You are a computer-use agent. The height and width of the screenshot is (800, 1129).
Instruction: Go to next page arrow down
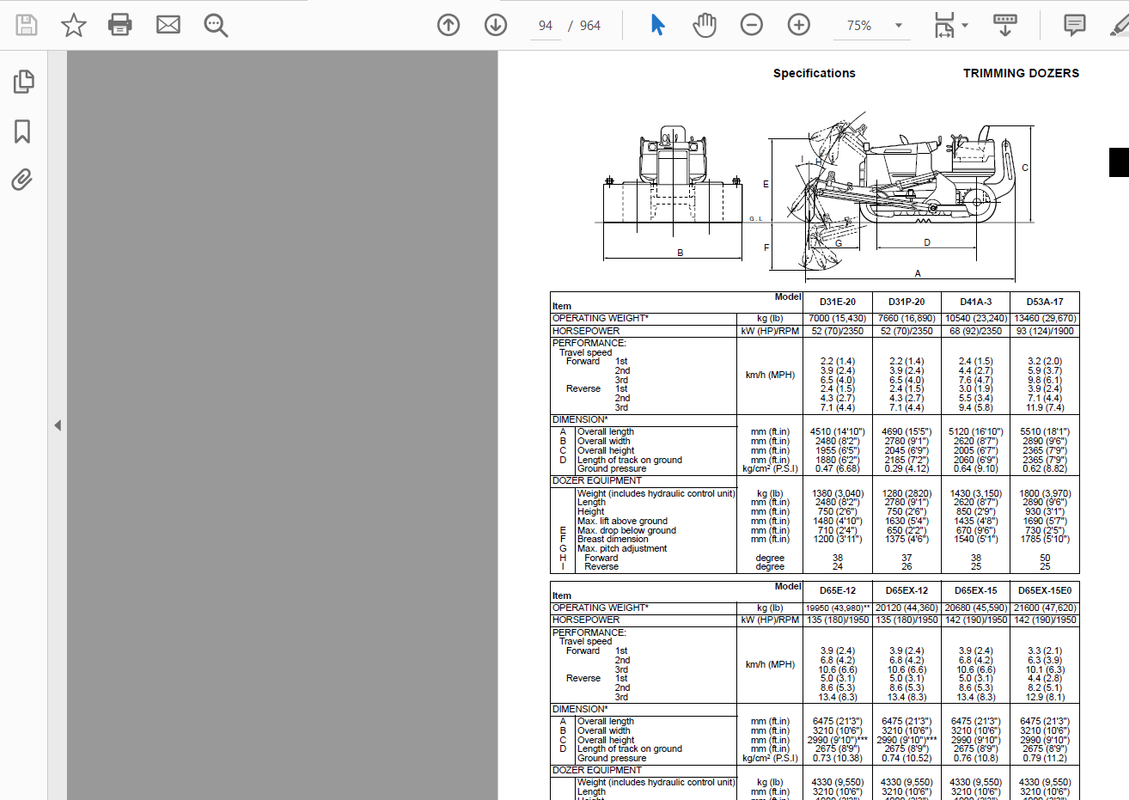point(495,25)
